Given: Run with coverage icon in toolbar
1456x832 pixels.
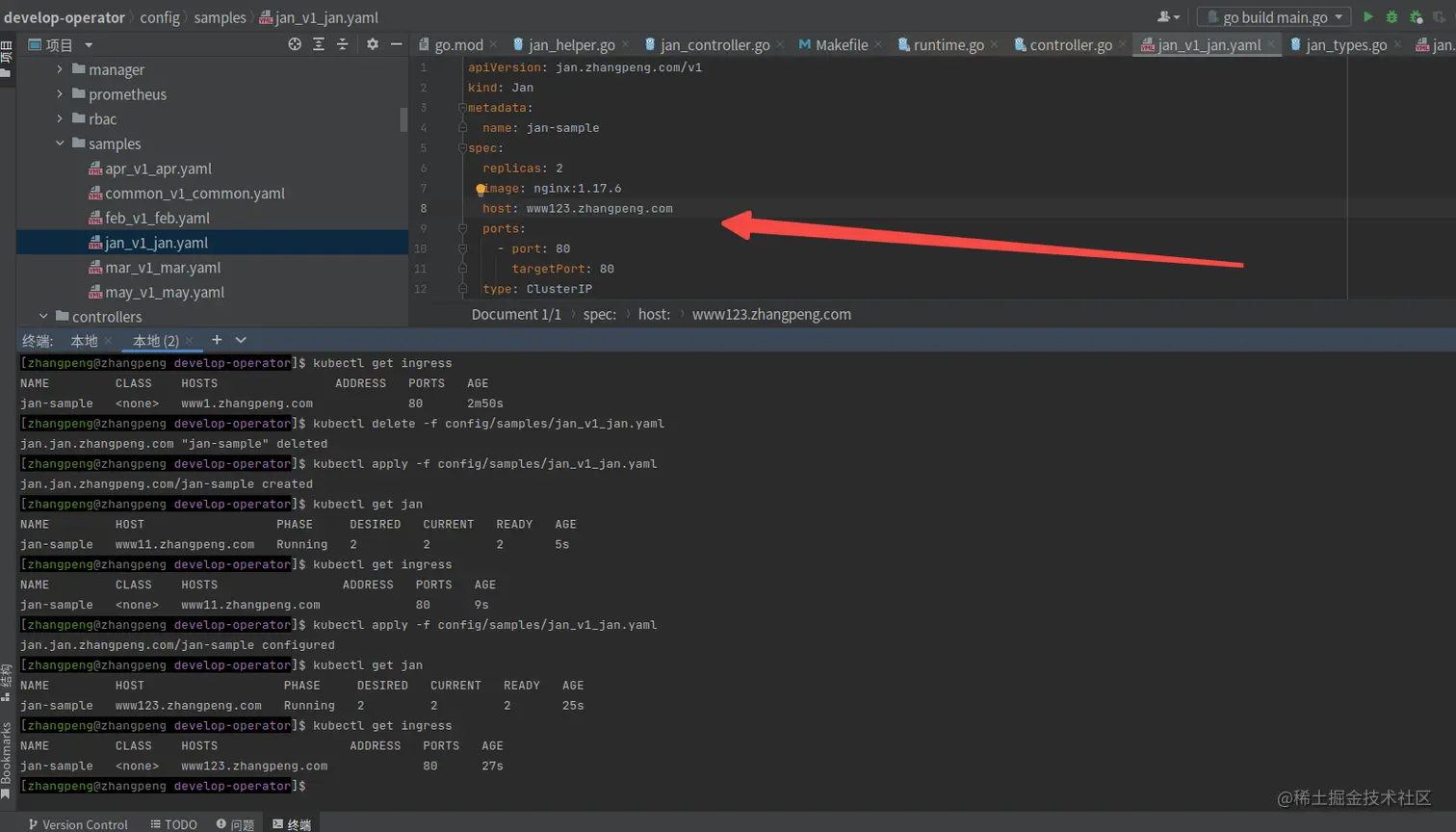Looking at the screenshot, I should 1416,16.
